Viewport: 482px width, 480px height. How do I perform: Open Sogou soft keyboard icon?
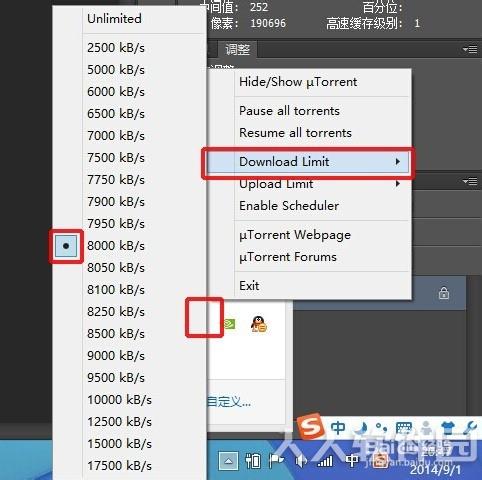tap(404, 428)
